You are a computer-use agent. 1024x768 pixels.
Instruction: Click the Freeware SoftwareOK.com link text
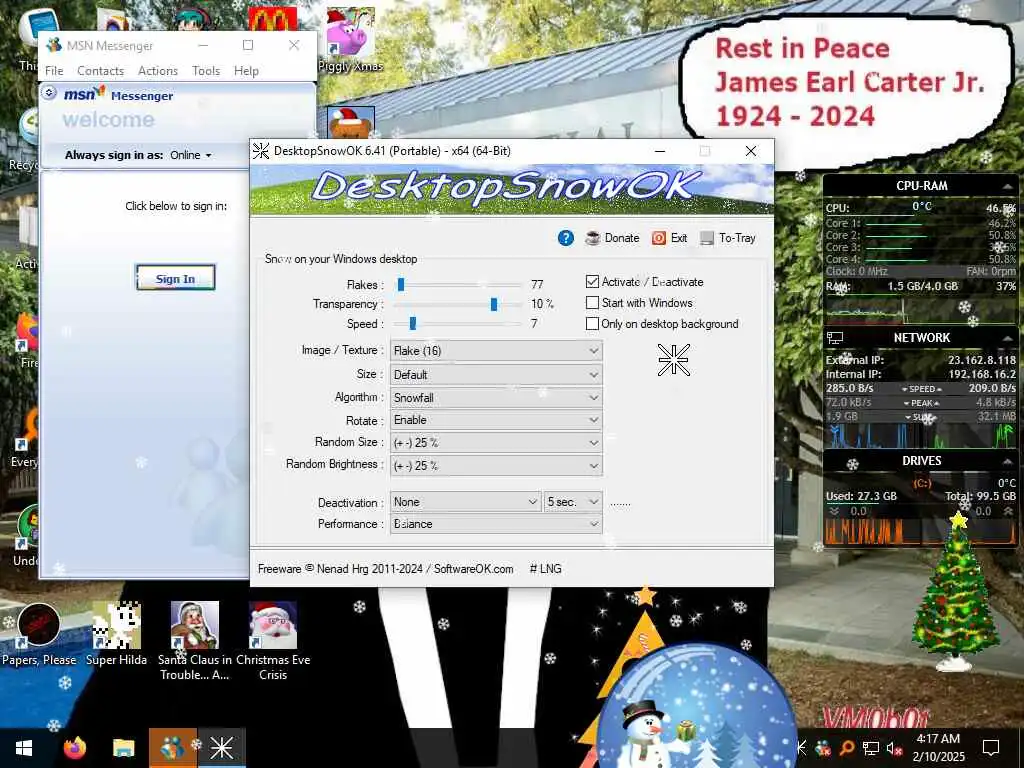pyautogui.click(x=385, y=569)
